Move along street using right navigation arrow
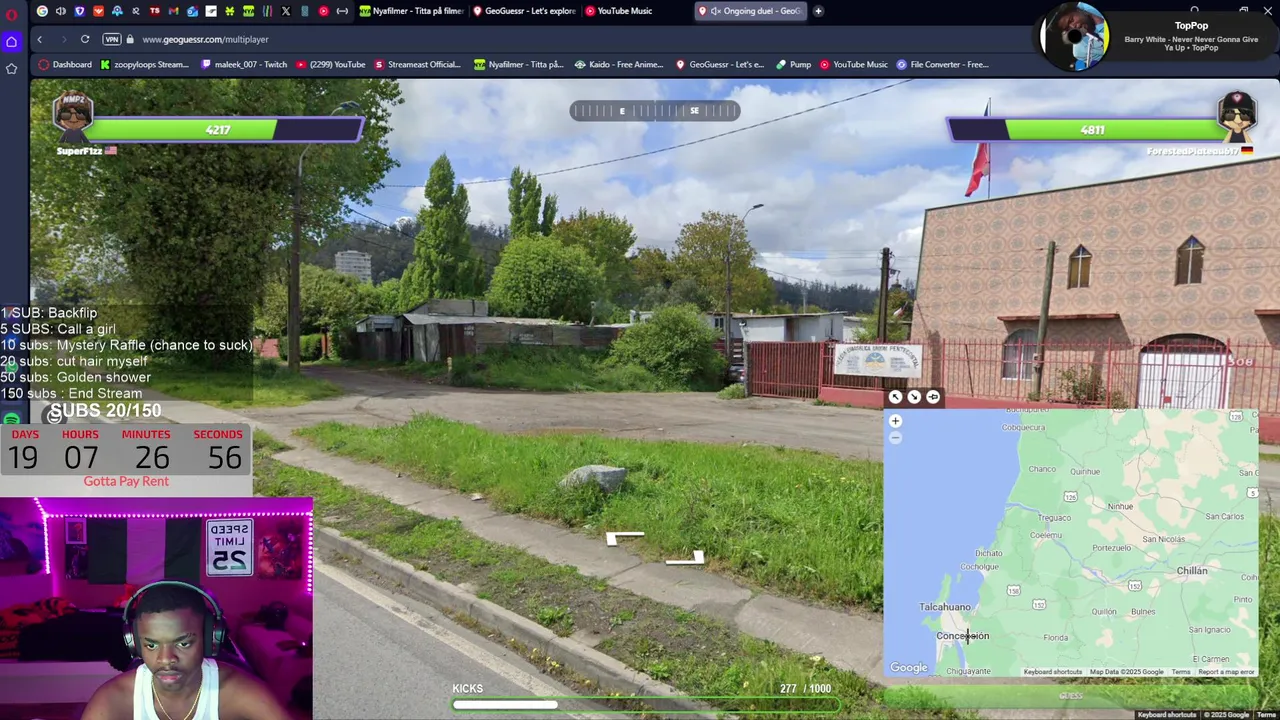 pos(685,558)
